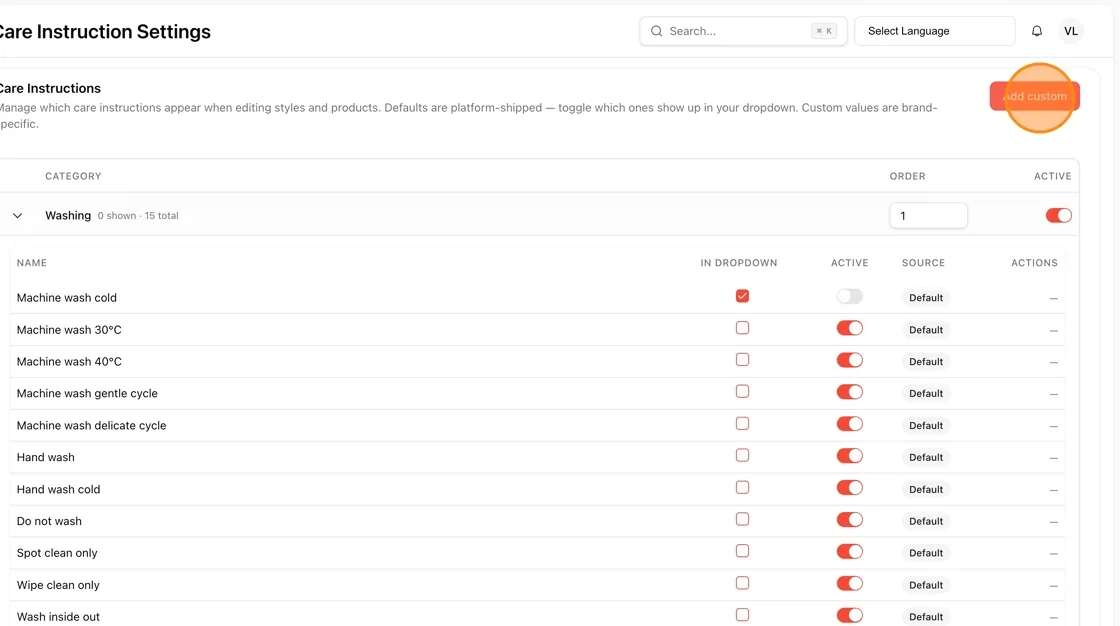The image size is (1120, 626).
Task: Disable active switch for Machine wash delicate cycle
Action: coord(849,424)
